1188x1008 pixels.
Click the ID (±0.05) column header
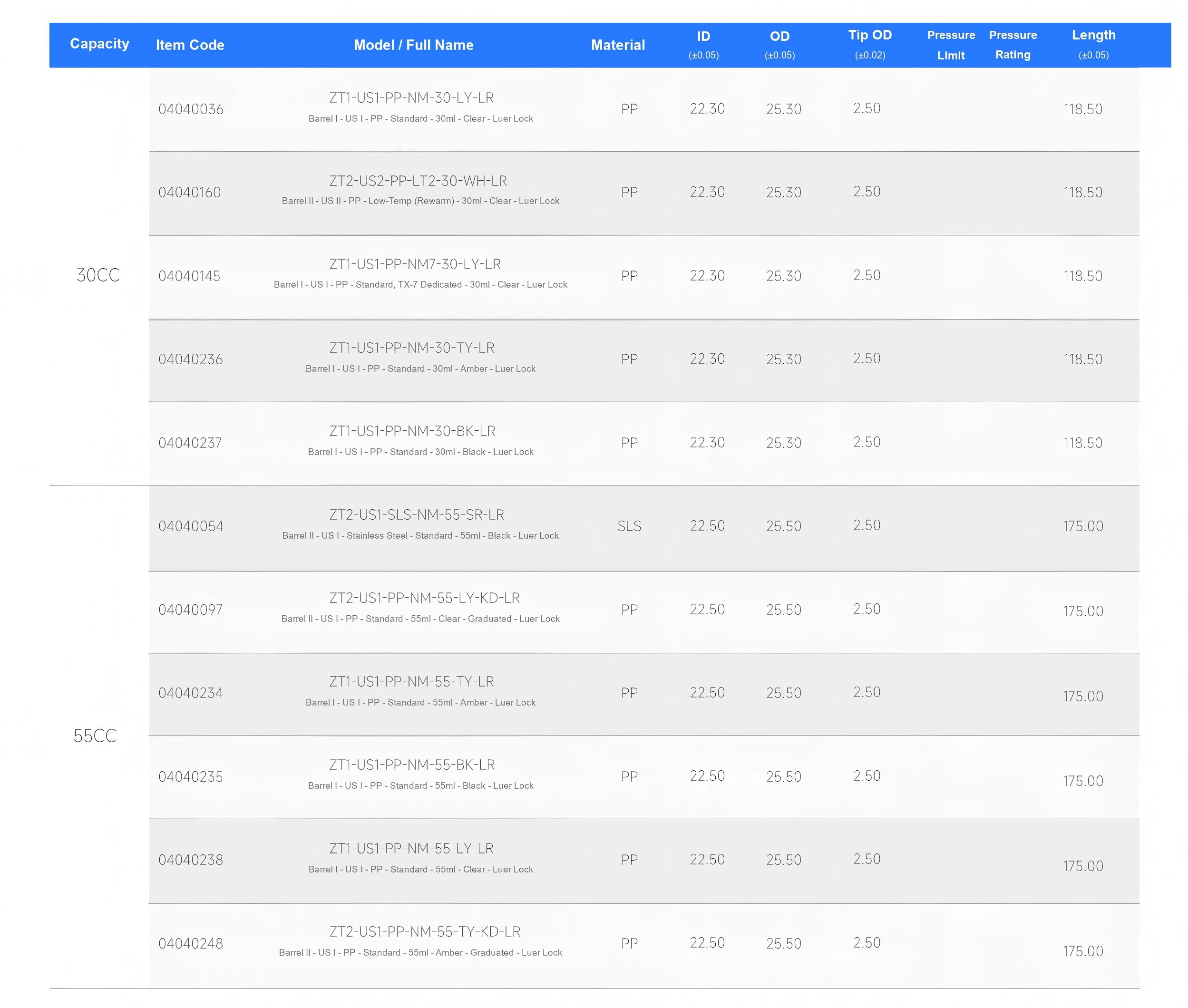pos(703,45)
